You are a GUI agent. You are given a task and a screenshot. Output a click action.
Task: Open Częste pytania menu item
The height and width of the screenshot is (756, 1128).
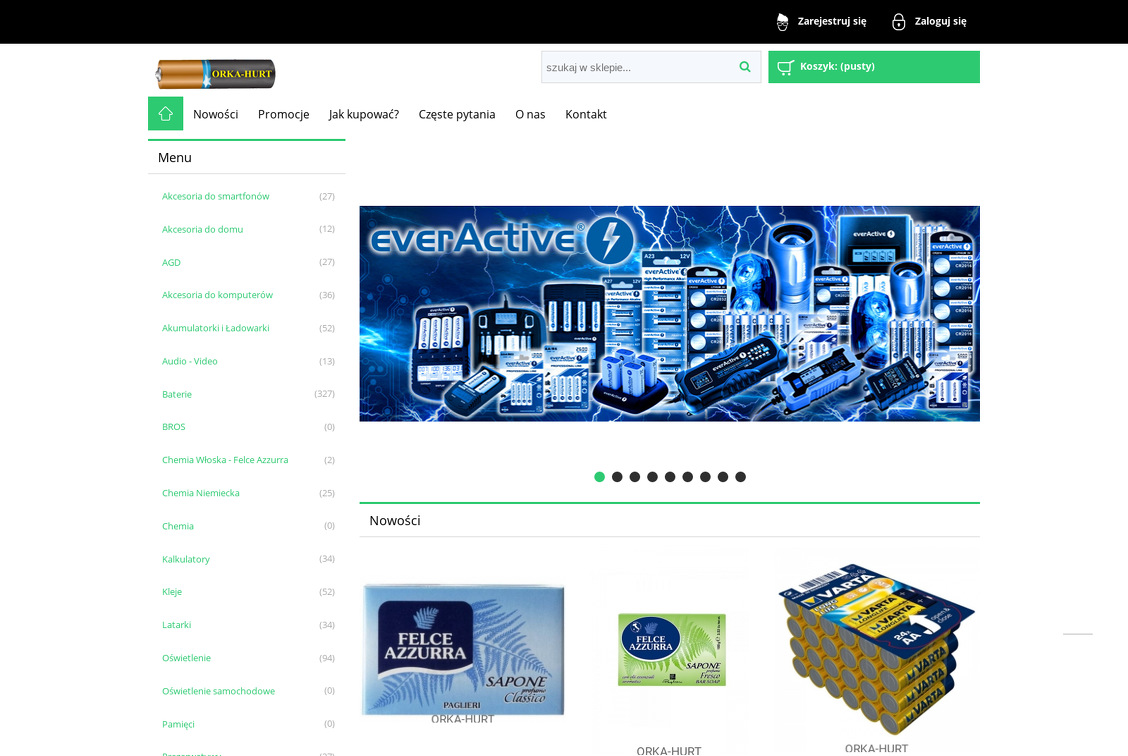click(457, 114)
